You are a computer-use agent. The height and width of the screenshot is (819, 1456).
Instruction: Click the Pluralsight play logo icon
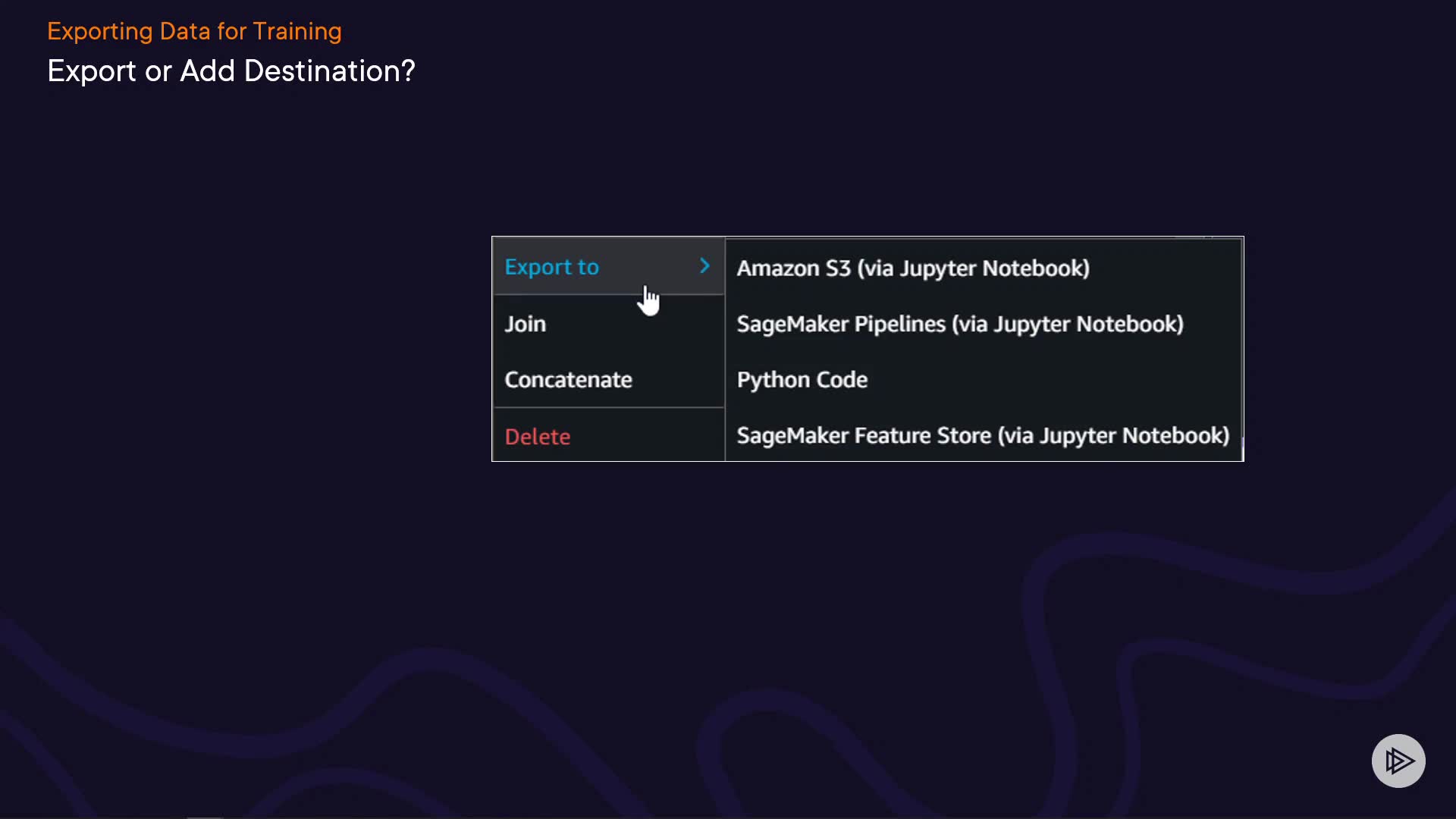click(1398, 761)
